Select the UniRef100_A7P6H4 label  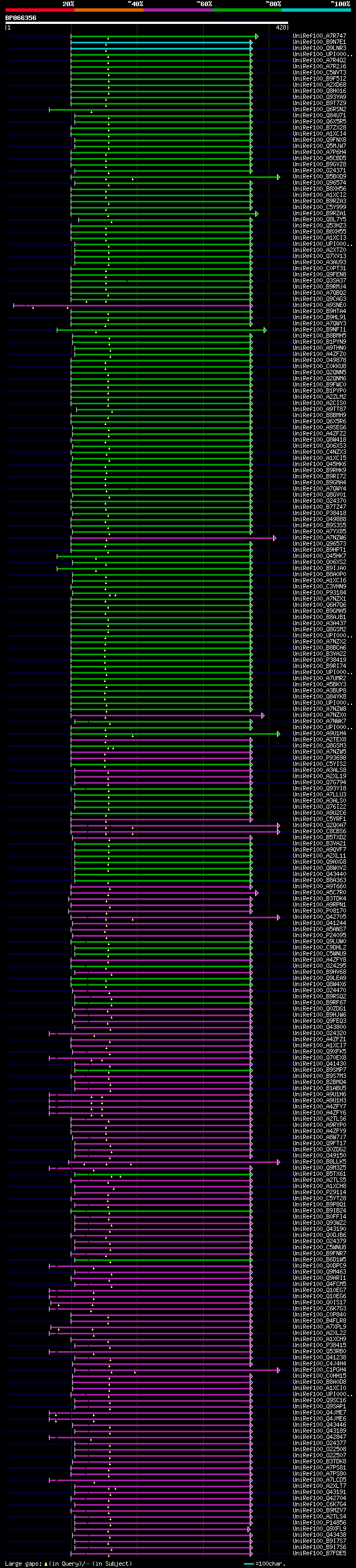tap(319, 152)
